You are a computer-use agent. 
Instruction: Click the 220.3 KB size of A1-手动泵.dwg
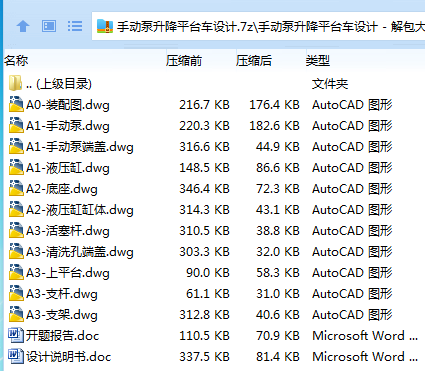tap(204, 126)
